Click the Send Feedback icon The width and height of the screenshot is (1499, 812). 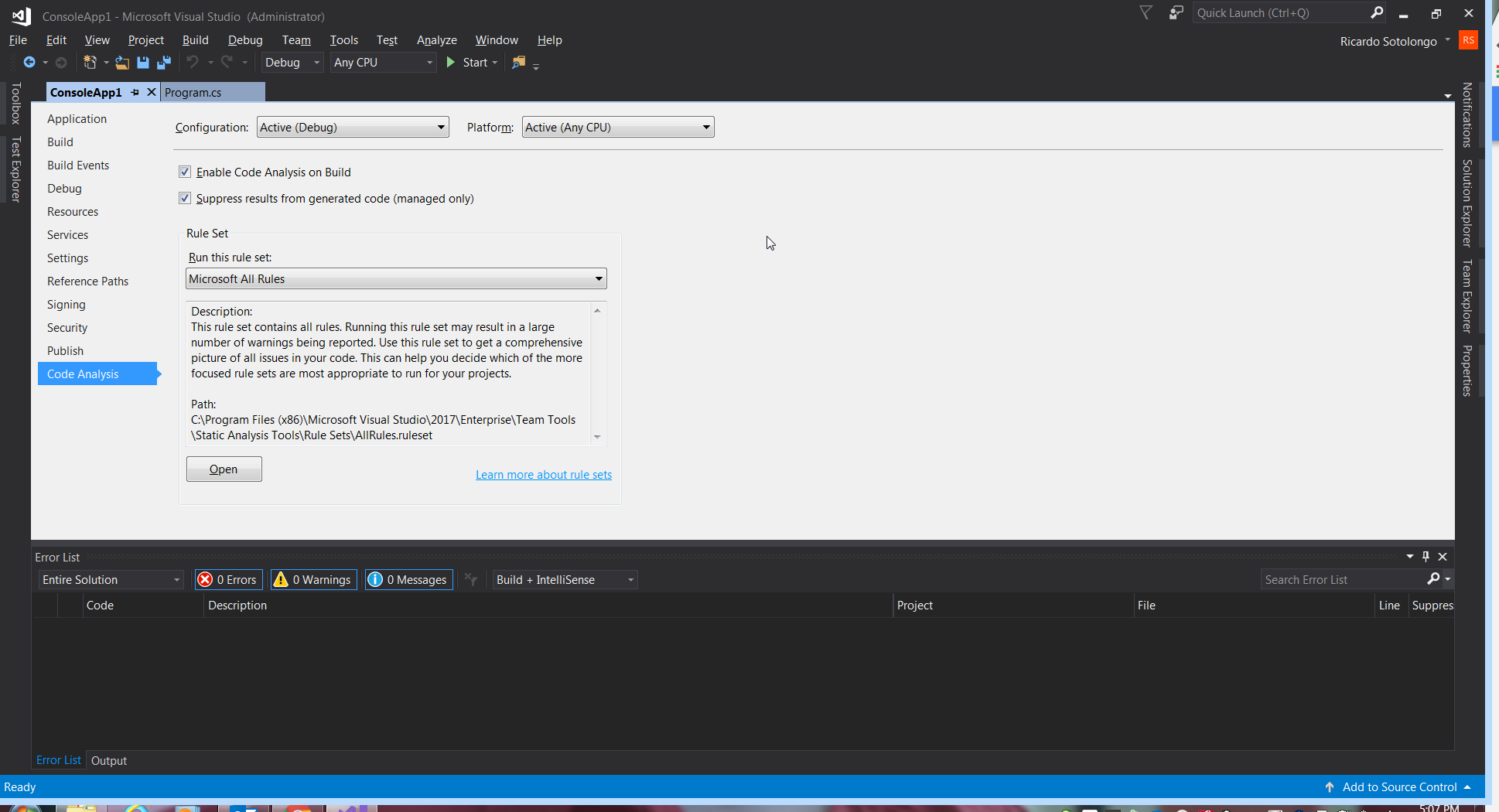tap(1176, 12)
